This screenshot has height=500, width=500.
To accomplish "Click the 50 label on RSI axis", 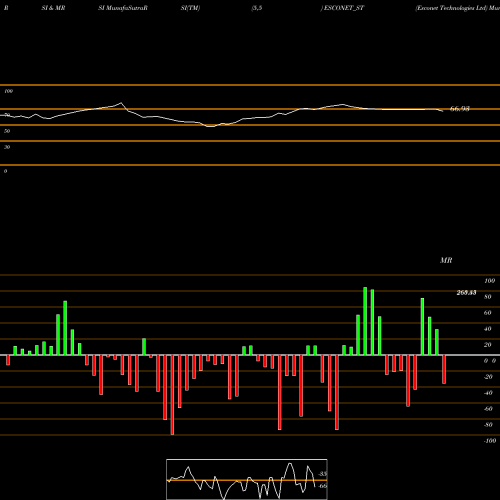I will (7, 131).
